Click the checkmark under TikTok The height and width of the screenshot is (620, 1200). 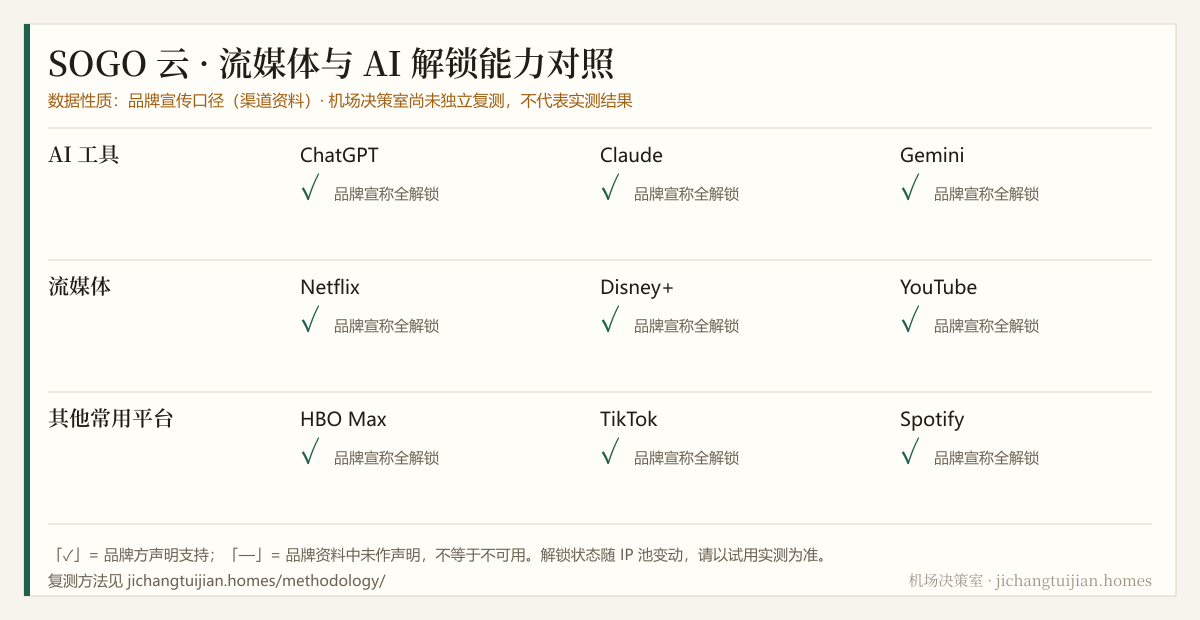(x=610, y=452)
